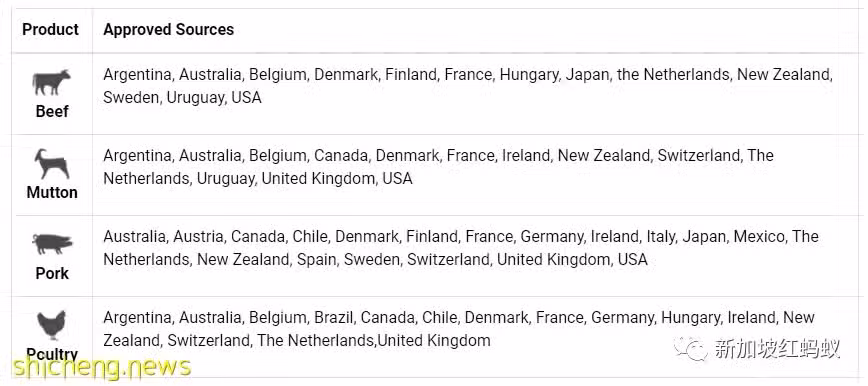Image resolution: width=868 pixels, height=386 pixels.
Task: Click the chicken icon above Poultry
Action: (51, 325)
